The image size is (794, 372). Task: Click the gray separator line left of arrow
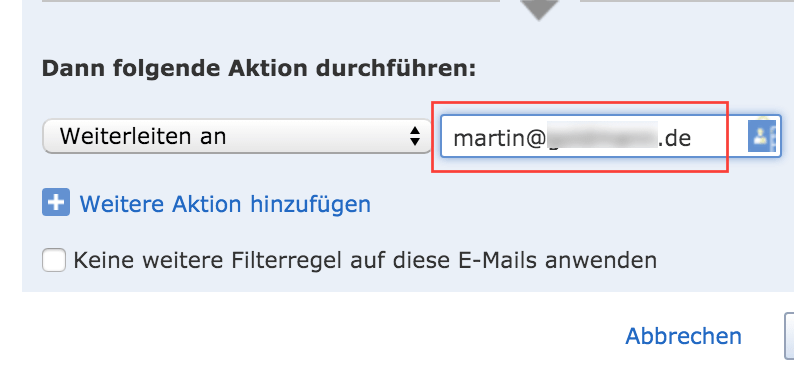271,1
